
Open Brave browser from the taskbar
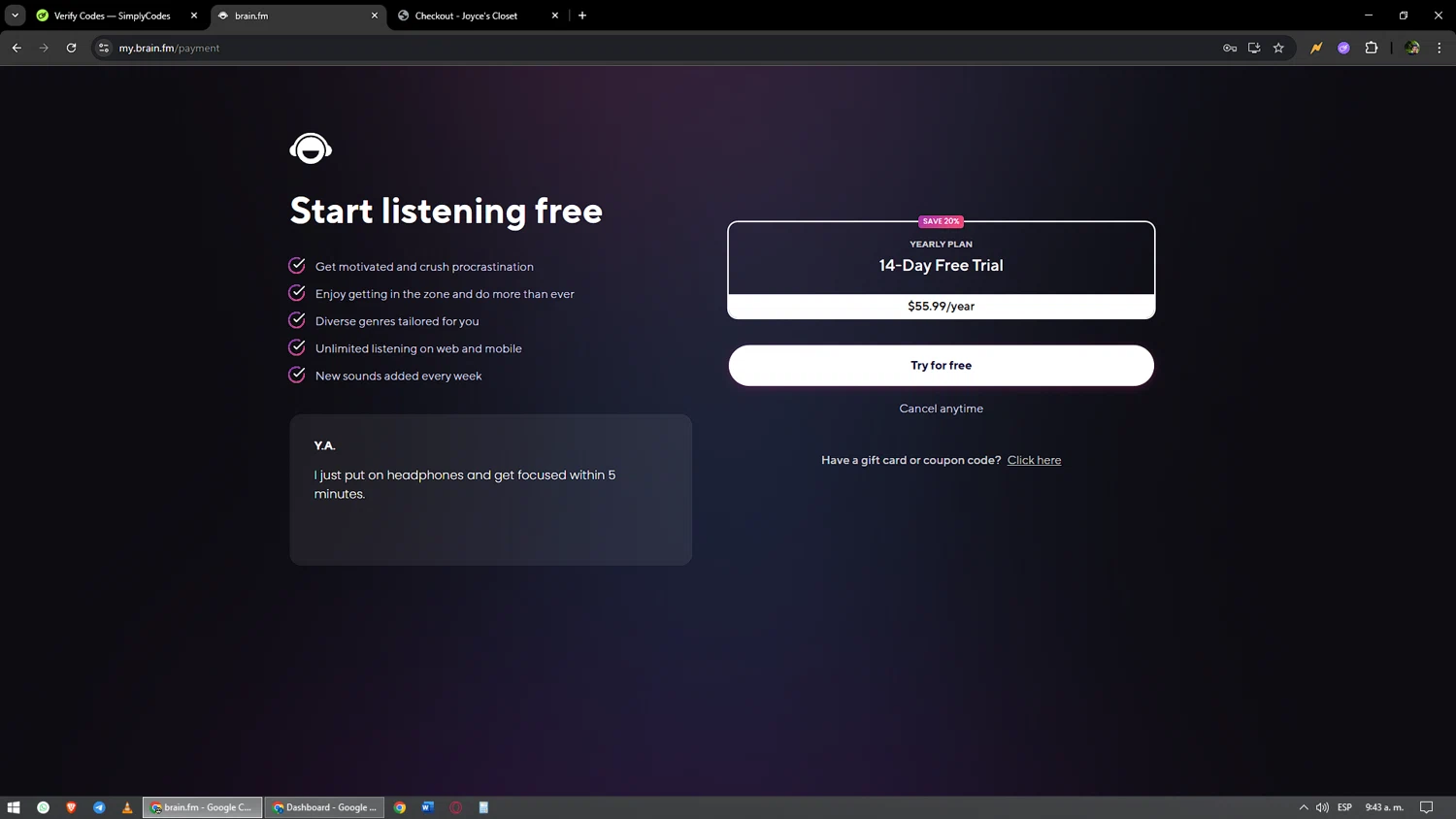tap(71, 807)
